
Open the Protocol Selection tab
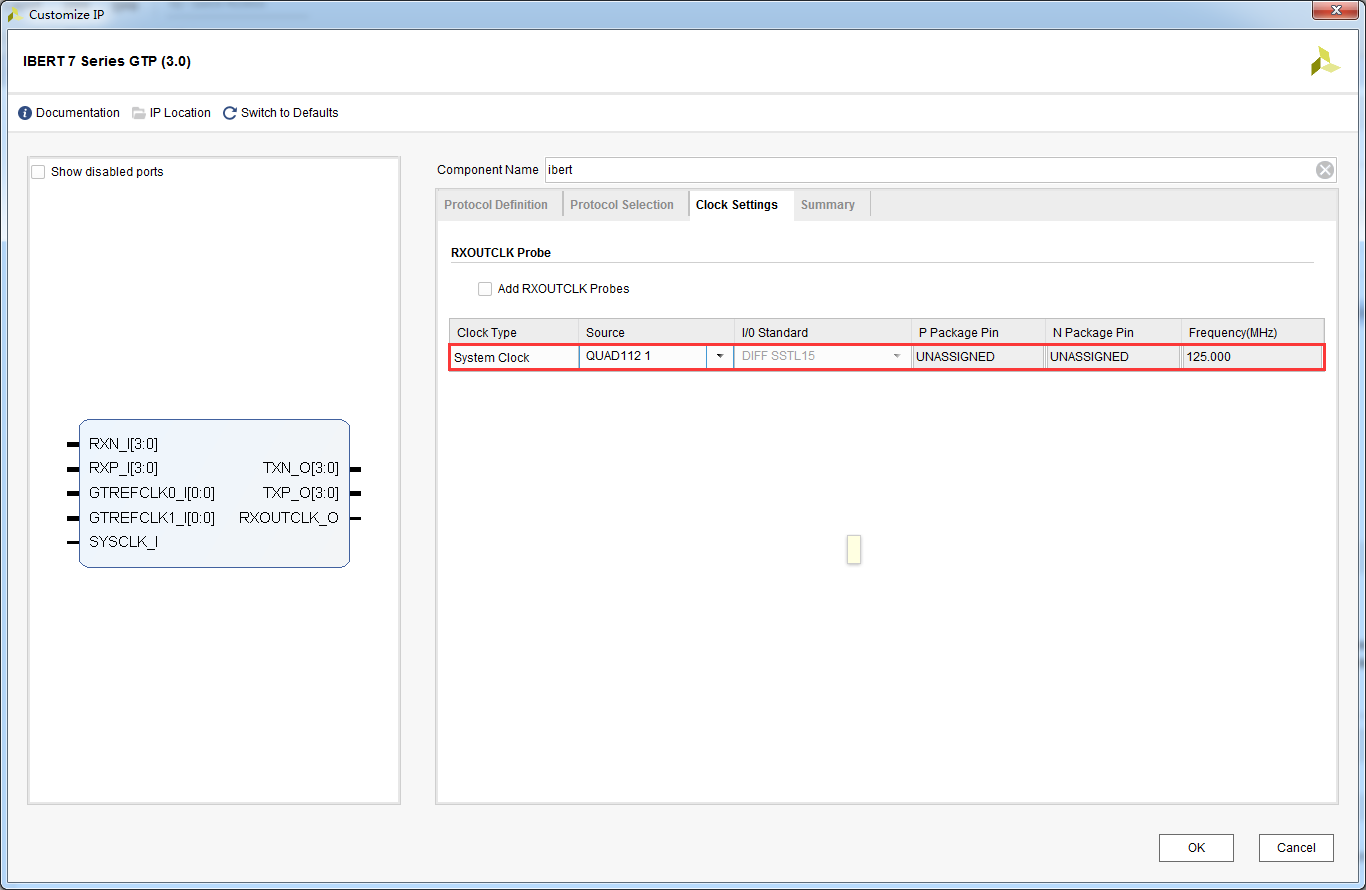click(622, 205)
